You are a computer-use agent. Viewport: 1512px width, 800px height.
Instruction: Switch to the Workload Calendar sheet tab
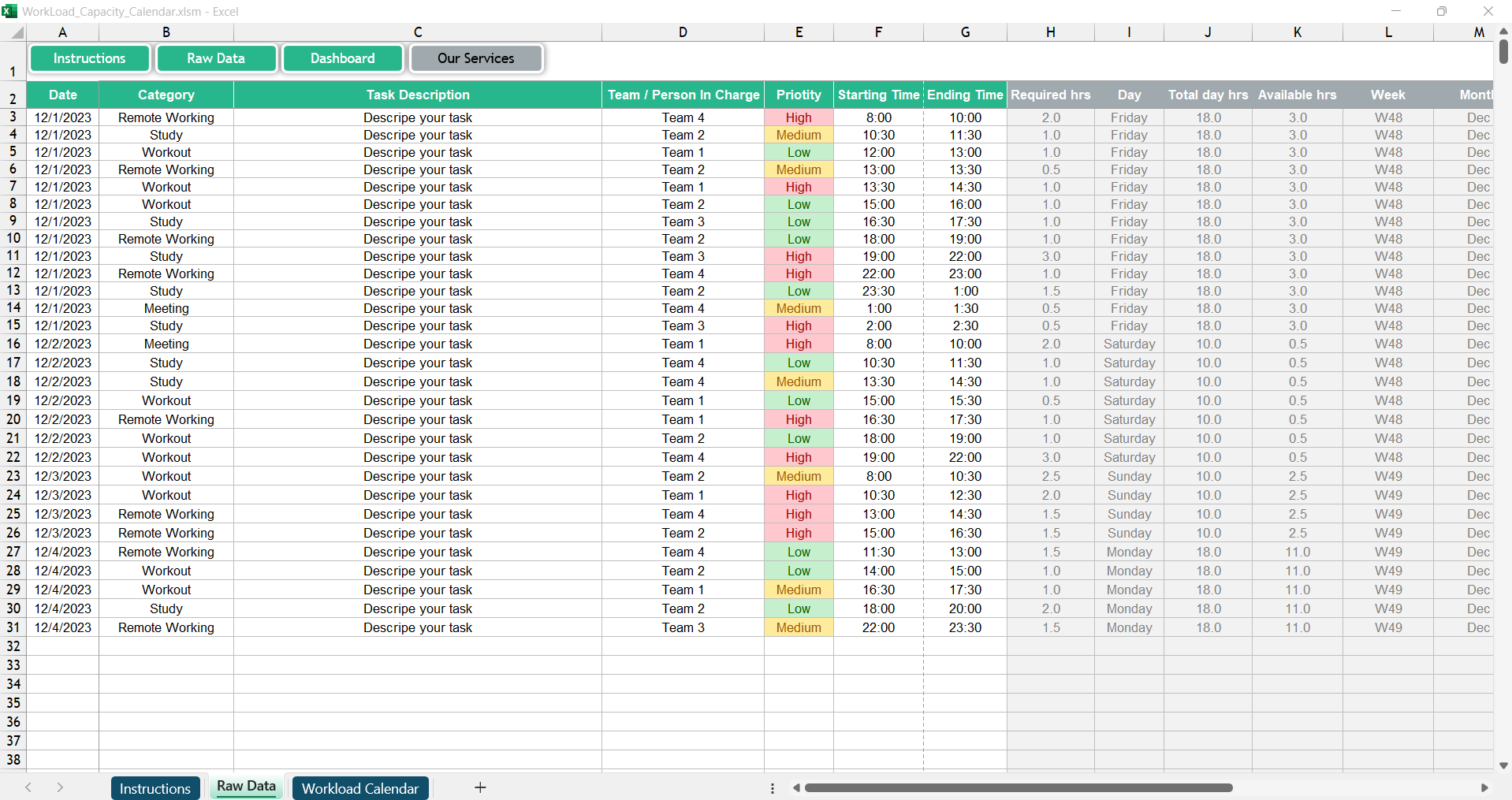[x=360, y=788]
